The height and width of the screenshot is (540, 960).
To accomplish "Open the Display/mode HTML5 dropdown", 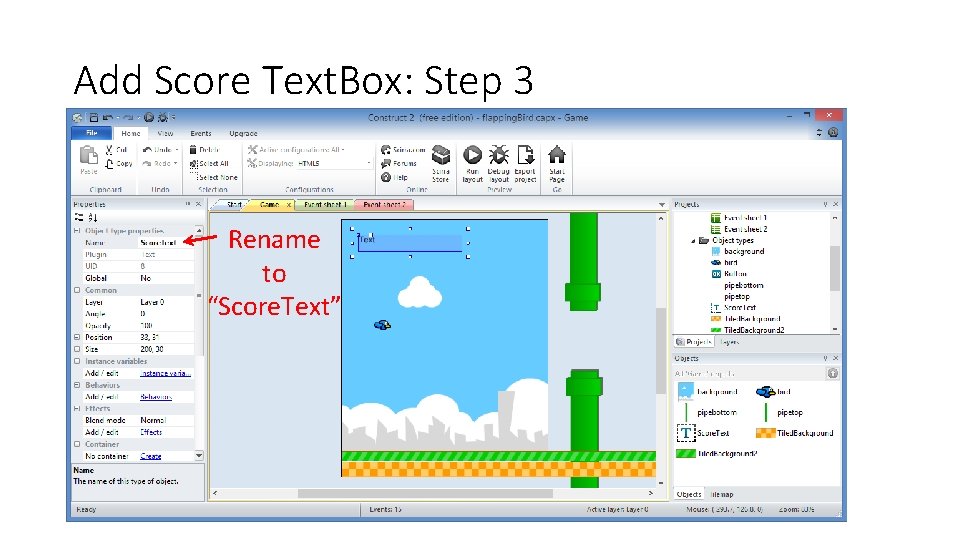I will click(x=334, y=163).
